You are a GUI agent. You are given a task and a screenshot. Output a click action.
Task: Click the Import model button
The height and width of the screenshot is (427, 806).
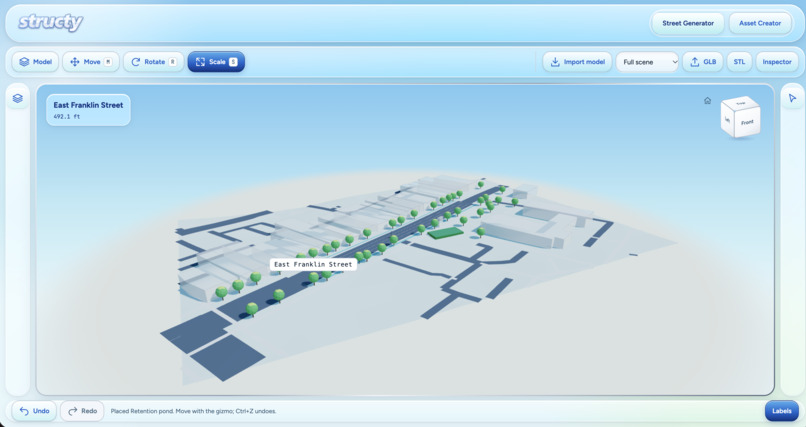click(x=577, y=62)
